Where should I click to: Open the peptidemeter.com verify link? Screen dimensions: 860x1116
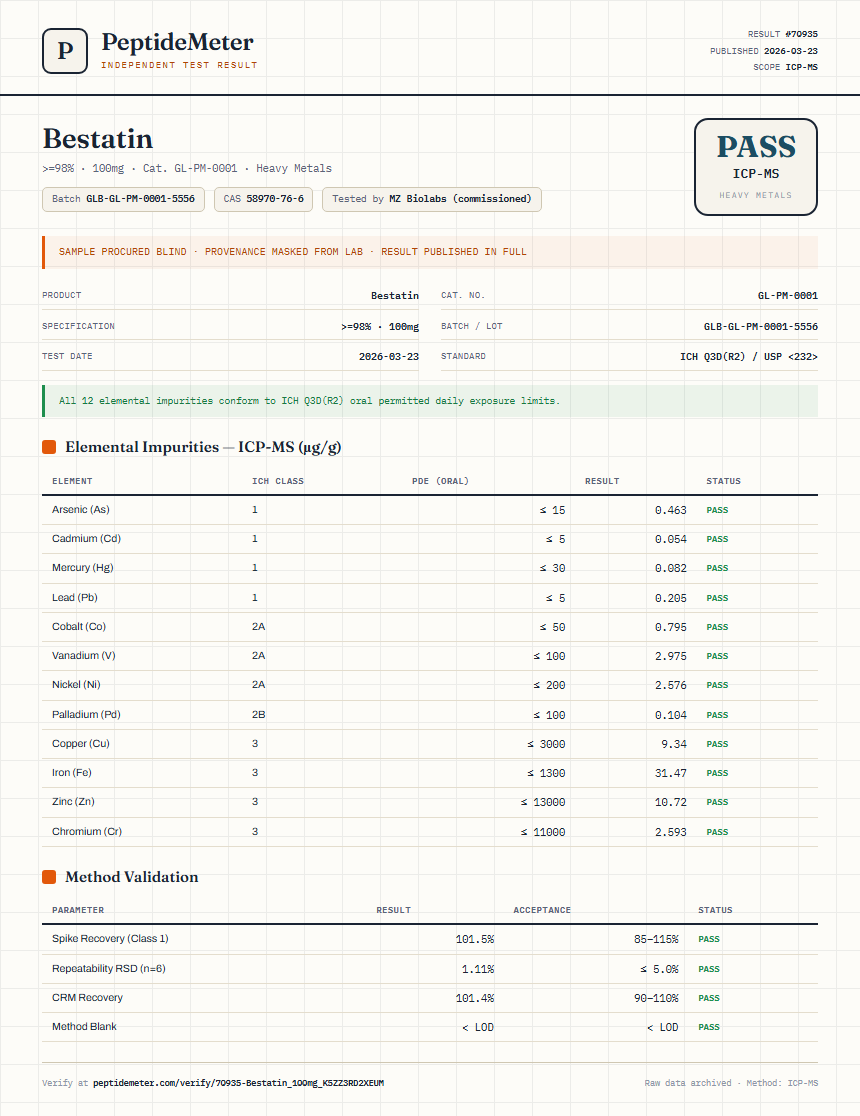(x=238, y=1083)
